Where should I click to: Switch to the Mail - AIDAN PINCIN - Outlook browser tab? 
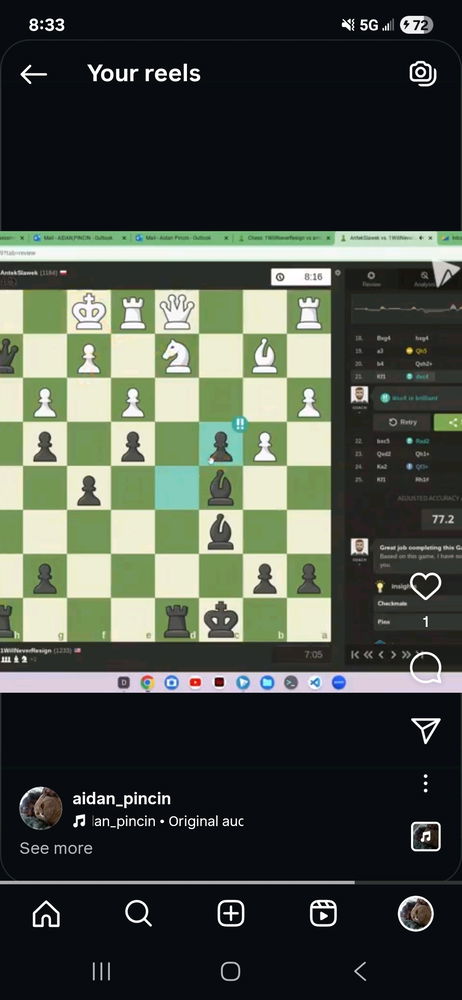78,237
